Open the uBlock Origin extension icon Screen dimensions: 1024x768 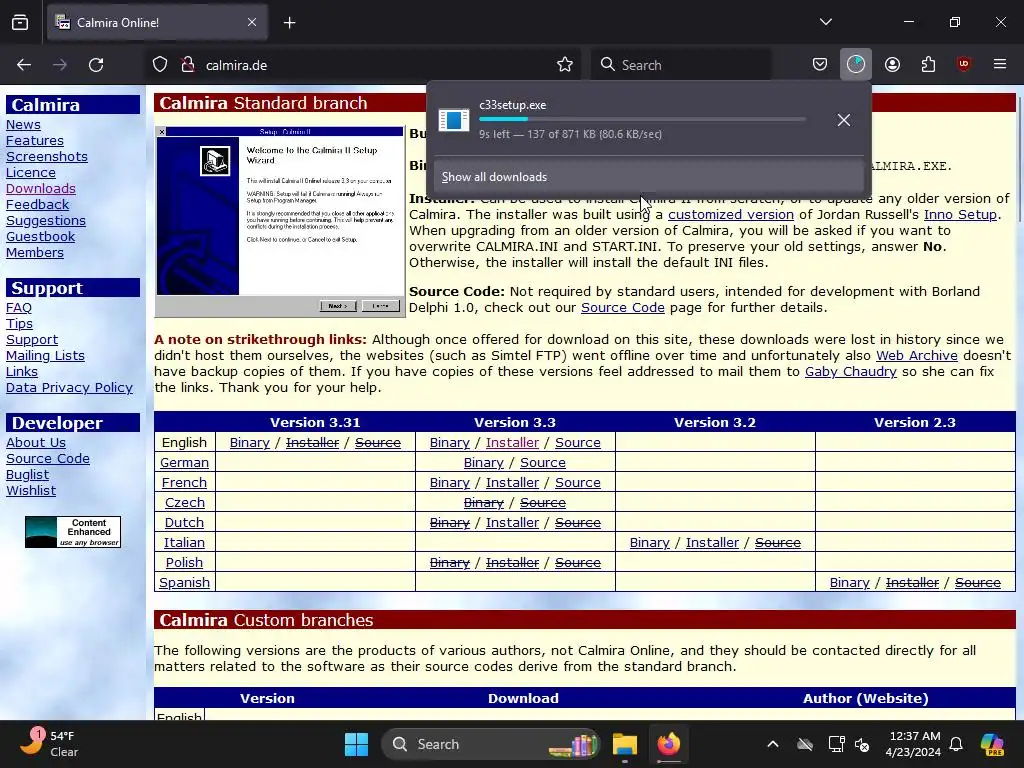[x=964, y=65]
